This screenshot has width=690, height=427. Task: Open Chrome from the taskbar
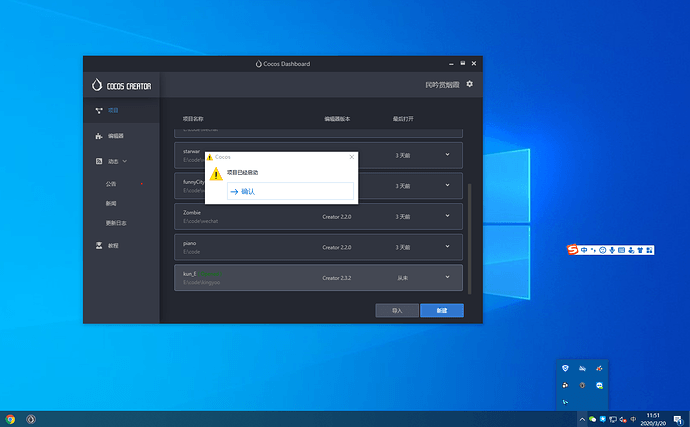coord(10,419)
